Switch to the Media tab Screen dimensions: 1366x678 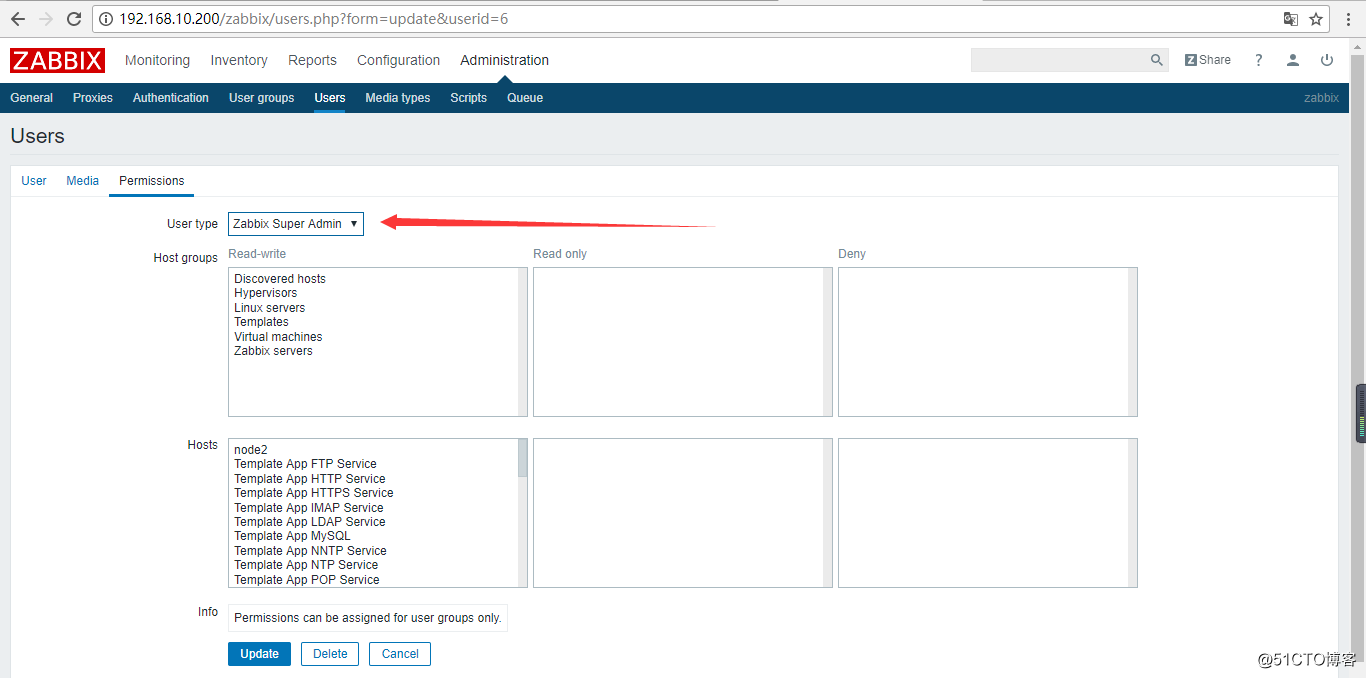[x=82, y=181]
